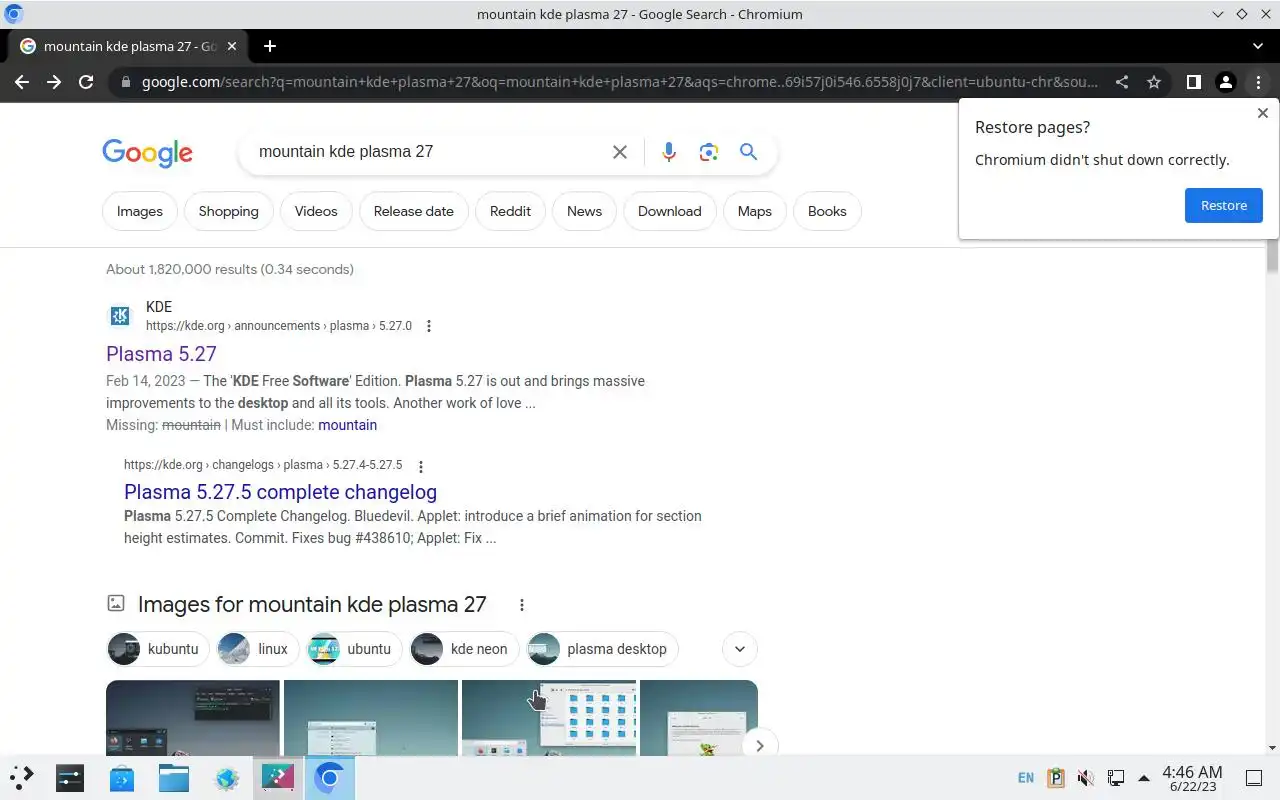Select the kubuntu image chip

pyautogui.click(x=158, y=649)
